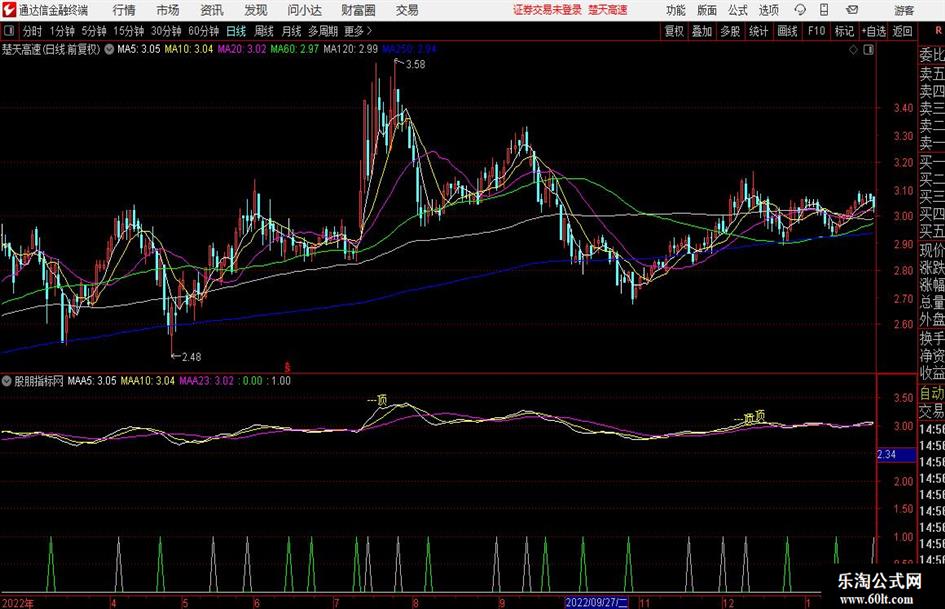This screenshot has height=609, width=945.
Task: Switch to 60分钟 period tab
Action: click(x=203, y=31)
